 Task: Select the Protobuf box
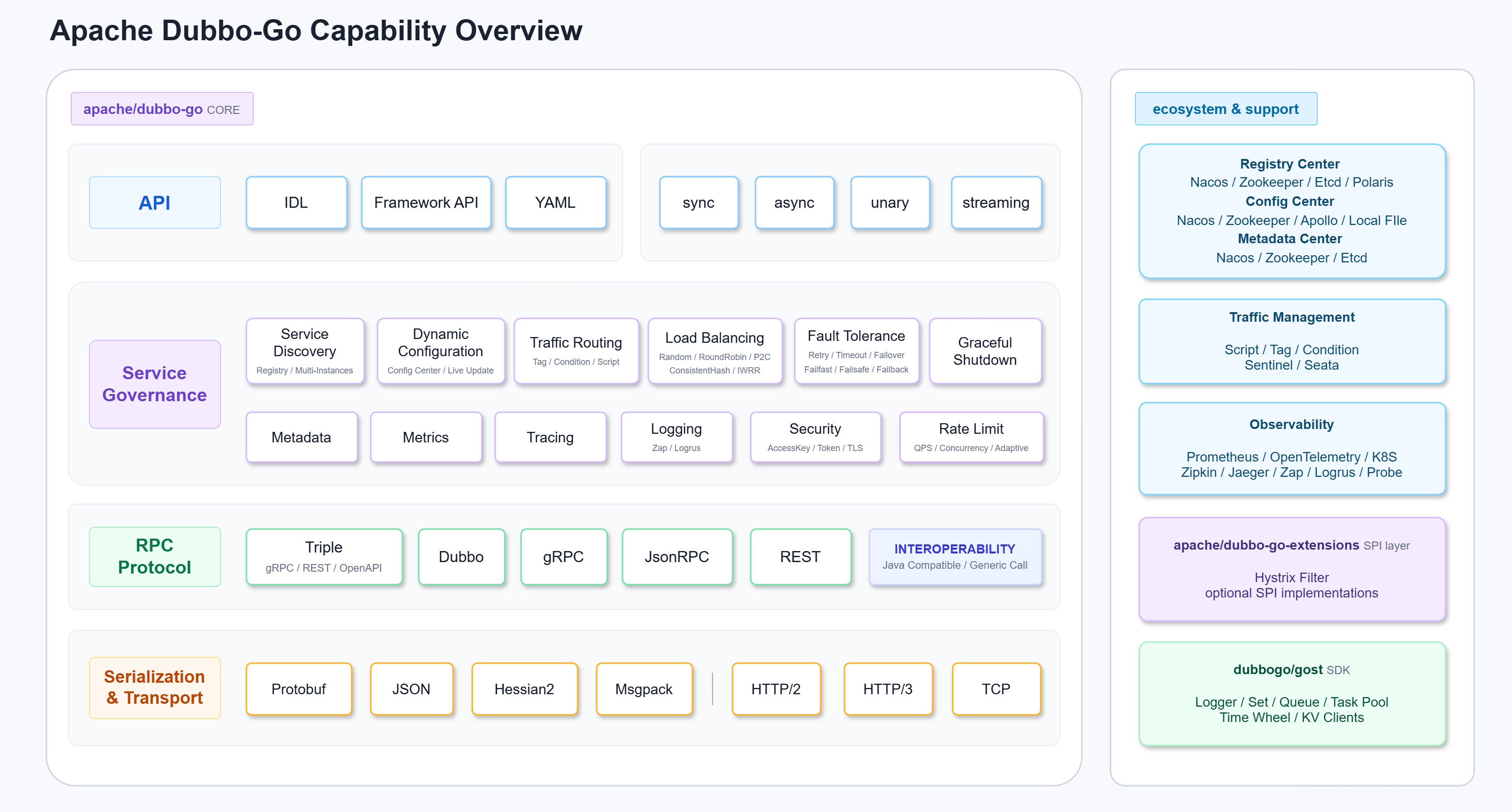[299, 688]
